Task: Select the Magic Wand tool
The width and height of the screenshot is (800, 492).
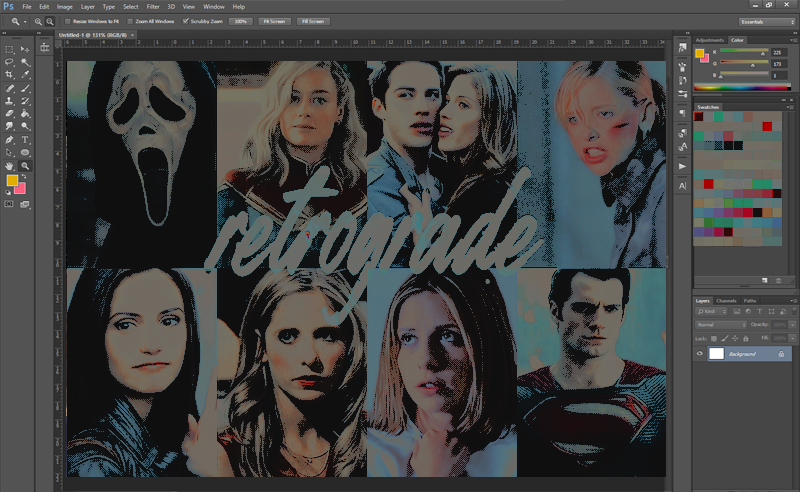Action: click(25, 62)
